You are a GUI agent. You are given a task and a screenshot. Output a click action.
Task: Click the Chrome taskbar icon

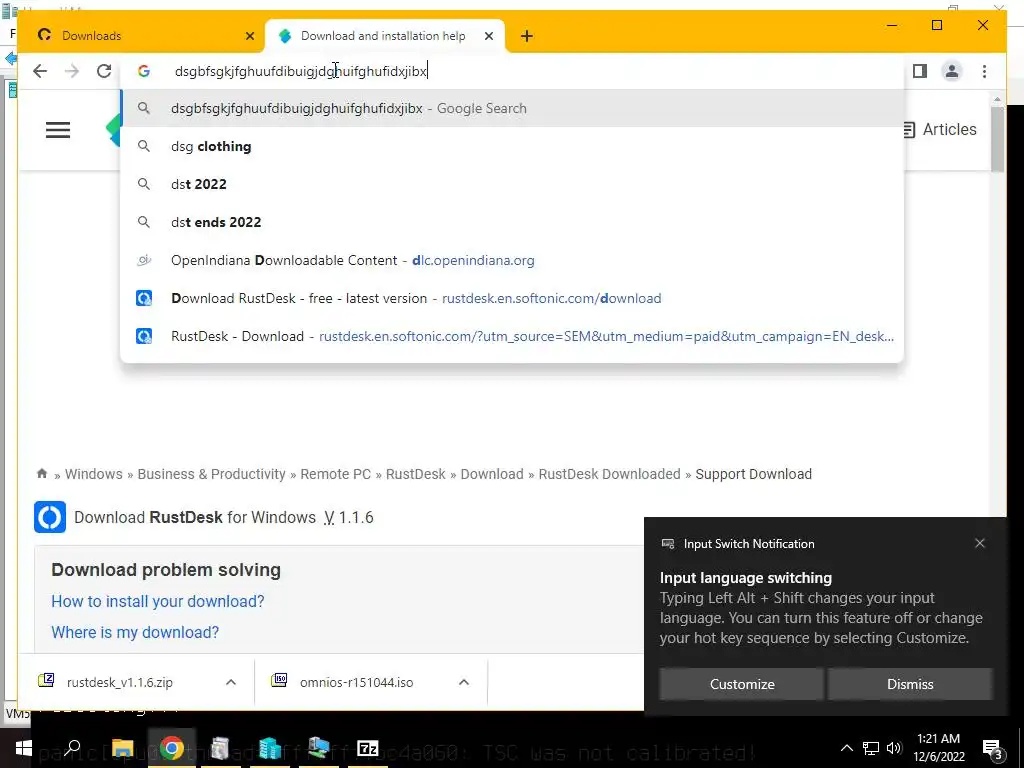[x=171, y=748]
